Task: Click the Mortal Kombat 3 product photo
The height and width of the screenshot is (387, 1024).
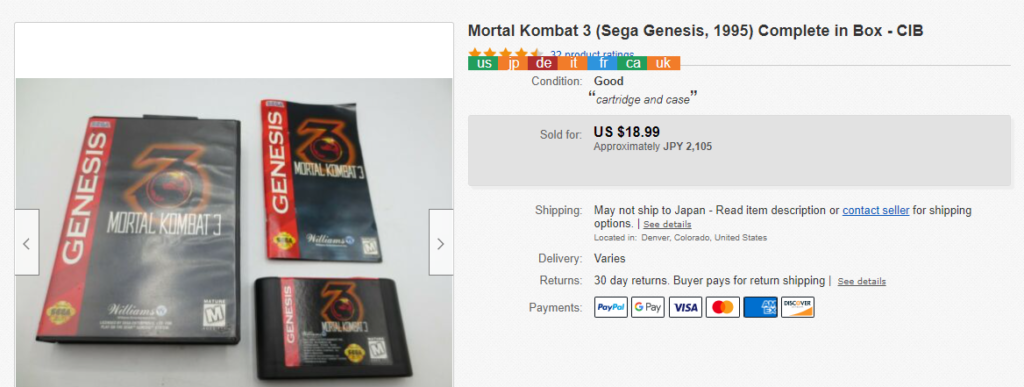Action: click(234, 232)
